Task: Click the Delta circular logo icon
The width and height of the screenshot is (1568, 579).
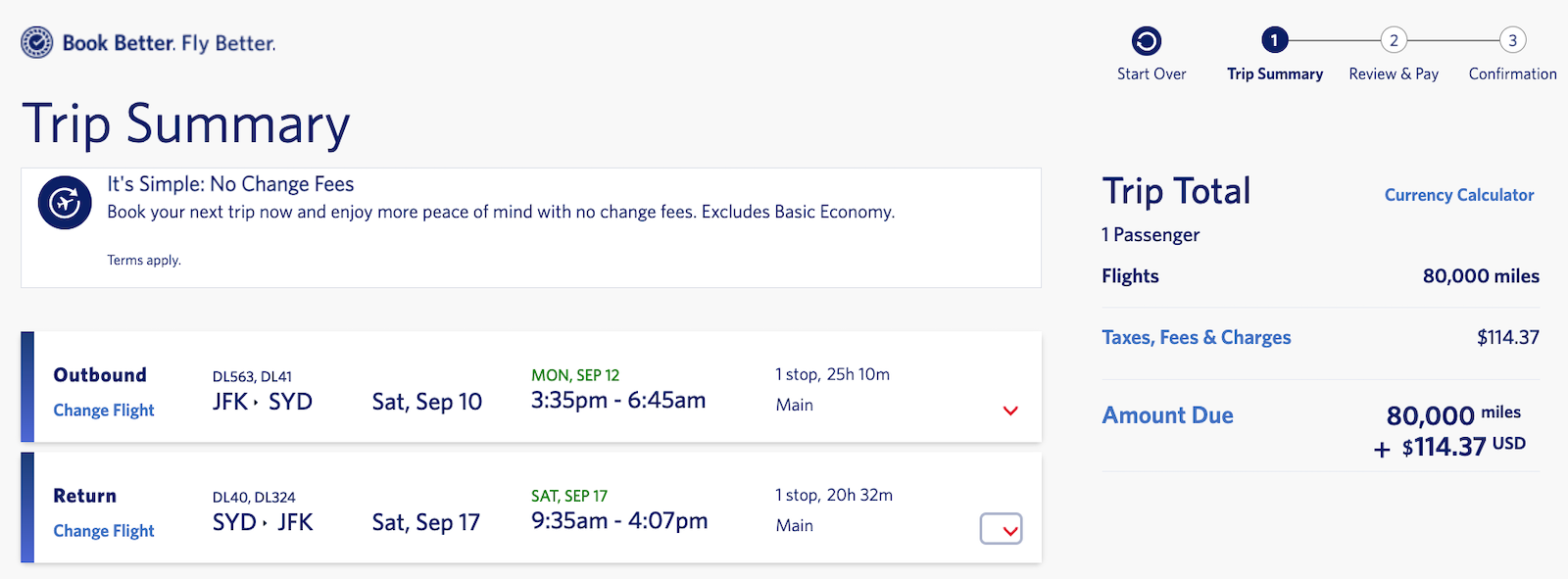Action: point(34,42)
